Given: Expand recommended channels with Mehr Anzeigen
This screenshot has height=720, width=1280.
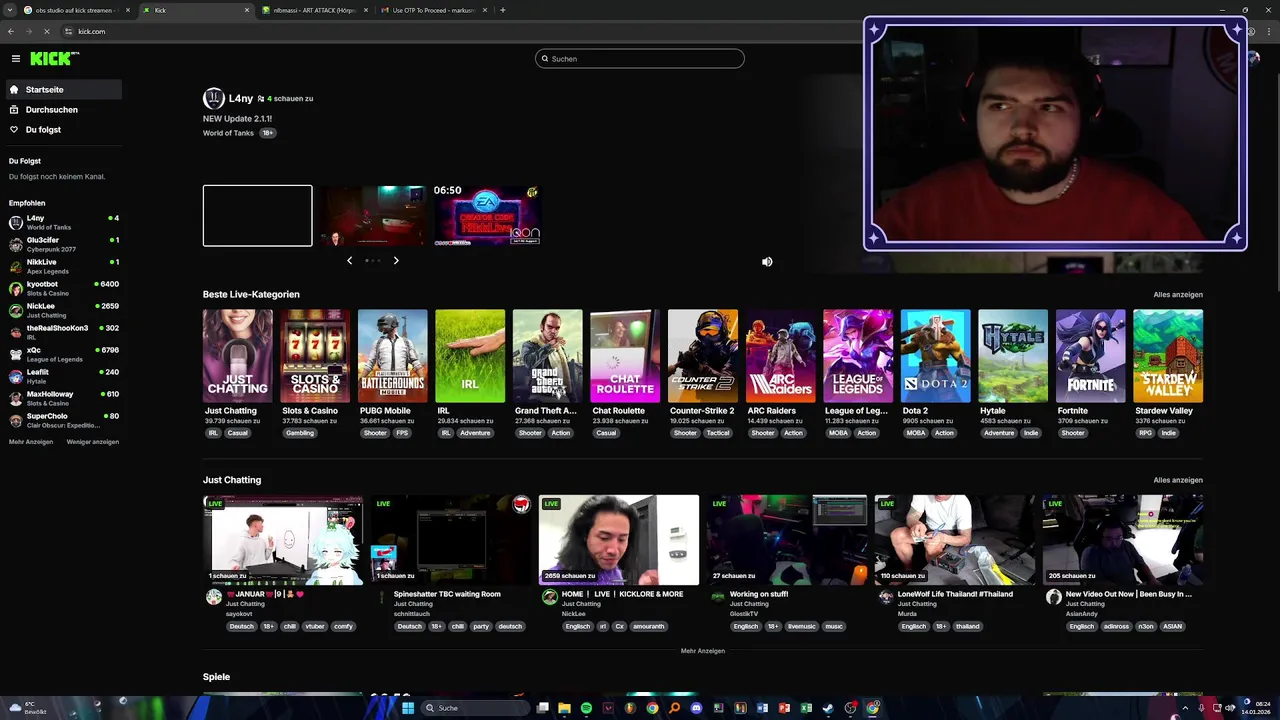Looking at the screenshot, I should (31, 442).
